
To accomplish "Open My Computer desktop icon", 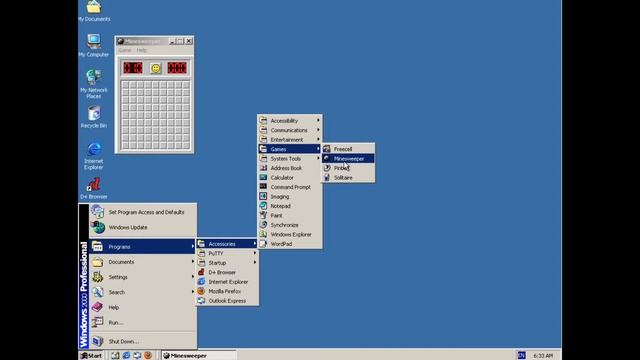I will click(x=94, y=45).
